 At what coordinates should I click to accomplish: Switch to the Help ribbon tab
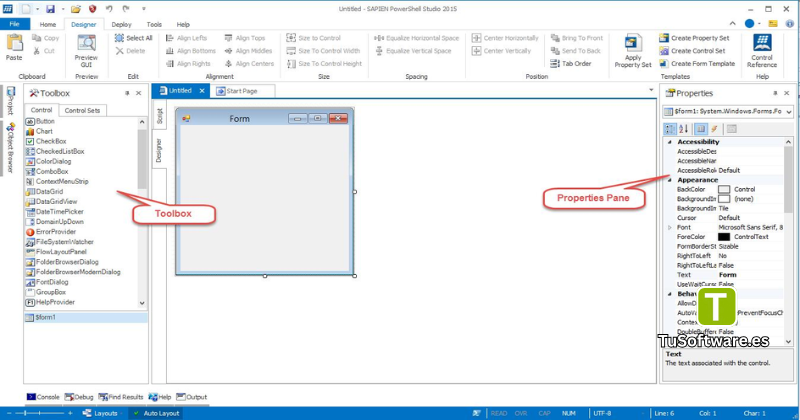point(183,24)
